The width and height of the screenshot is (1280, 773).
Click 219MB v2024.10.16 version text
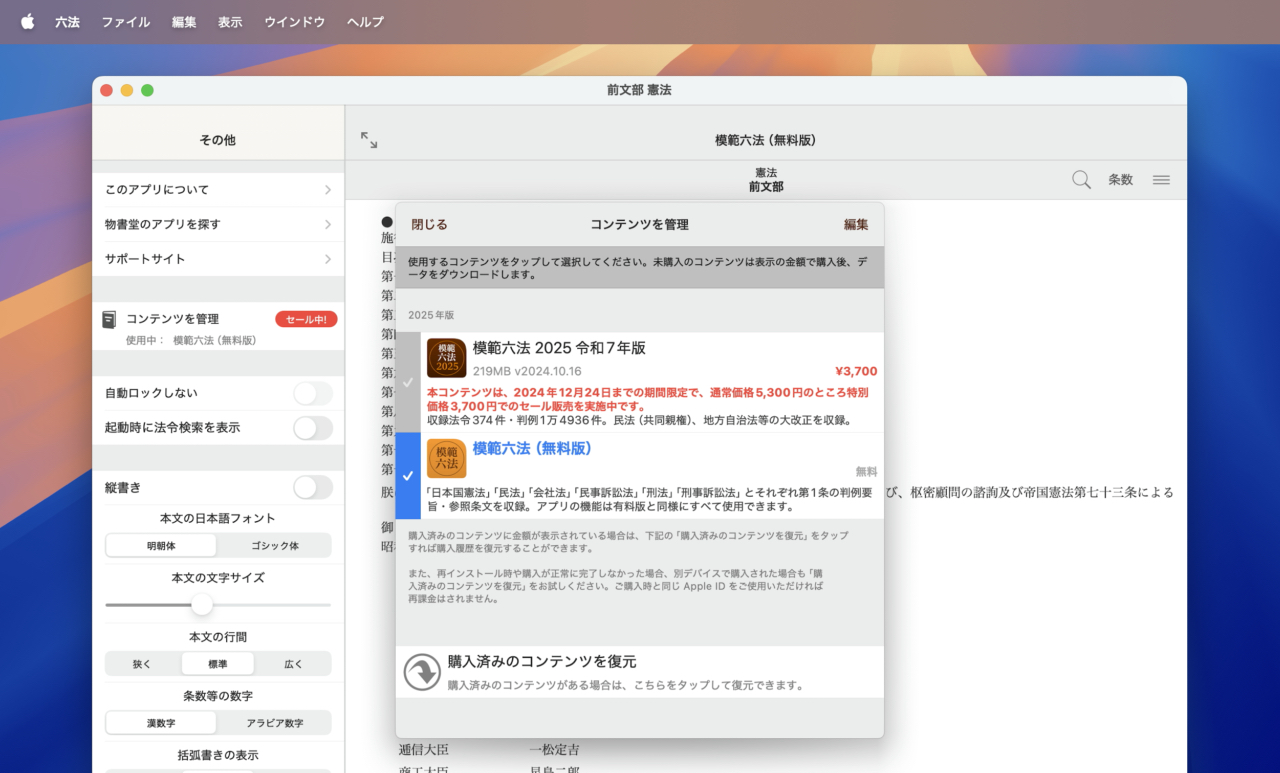pyautogui.click(x=527, y=371)
